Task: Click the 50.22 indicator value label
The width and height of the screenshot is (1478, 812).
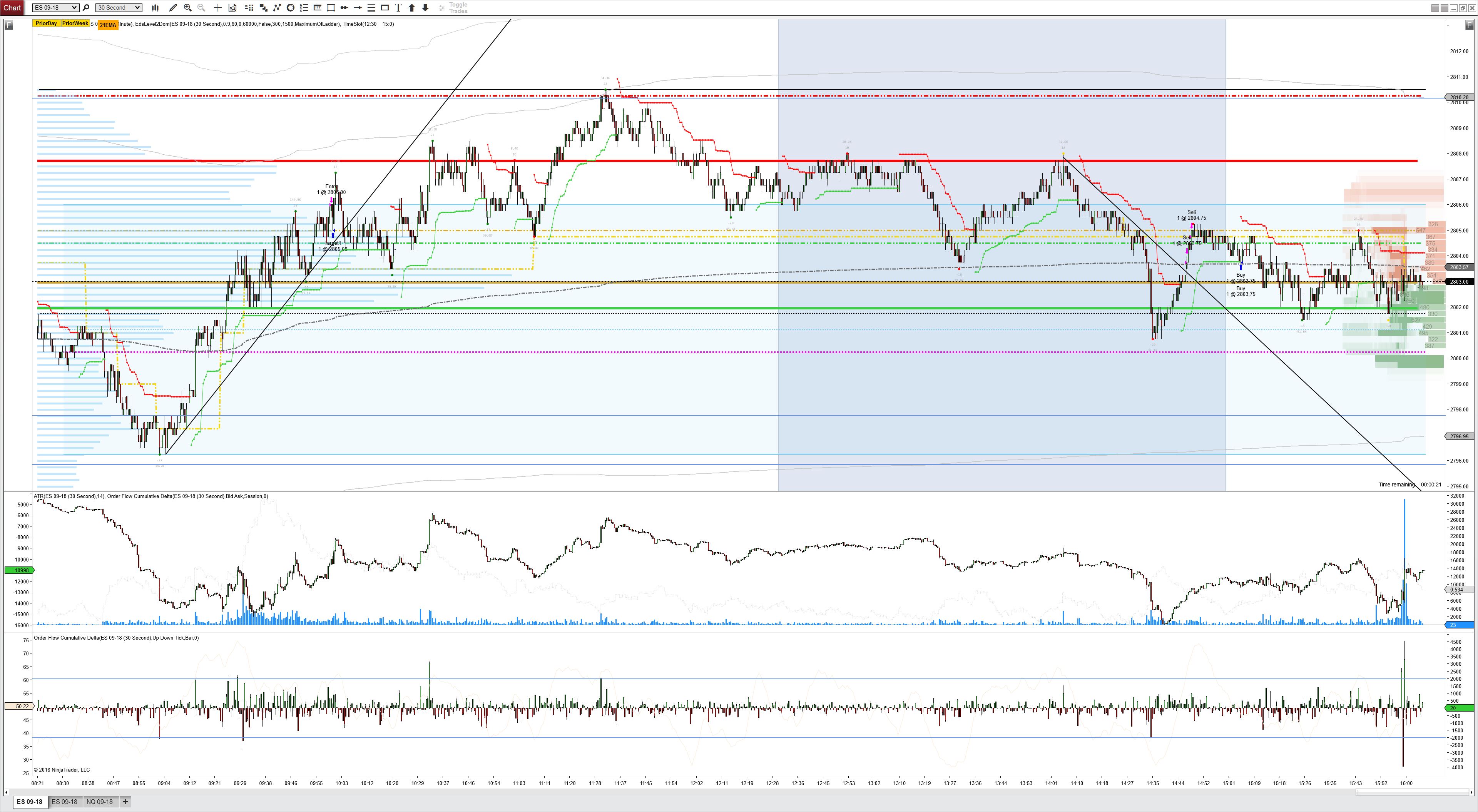Action: (20, 707)
